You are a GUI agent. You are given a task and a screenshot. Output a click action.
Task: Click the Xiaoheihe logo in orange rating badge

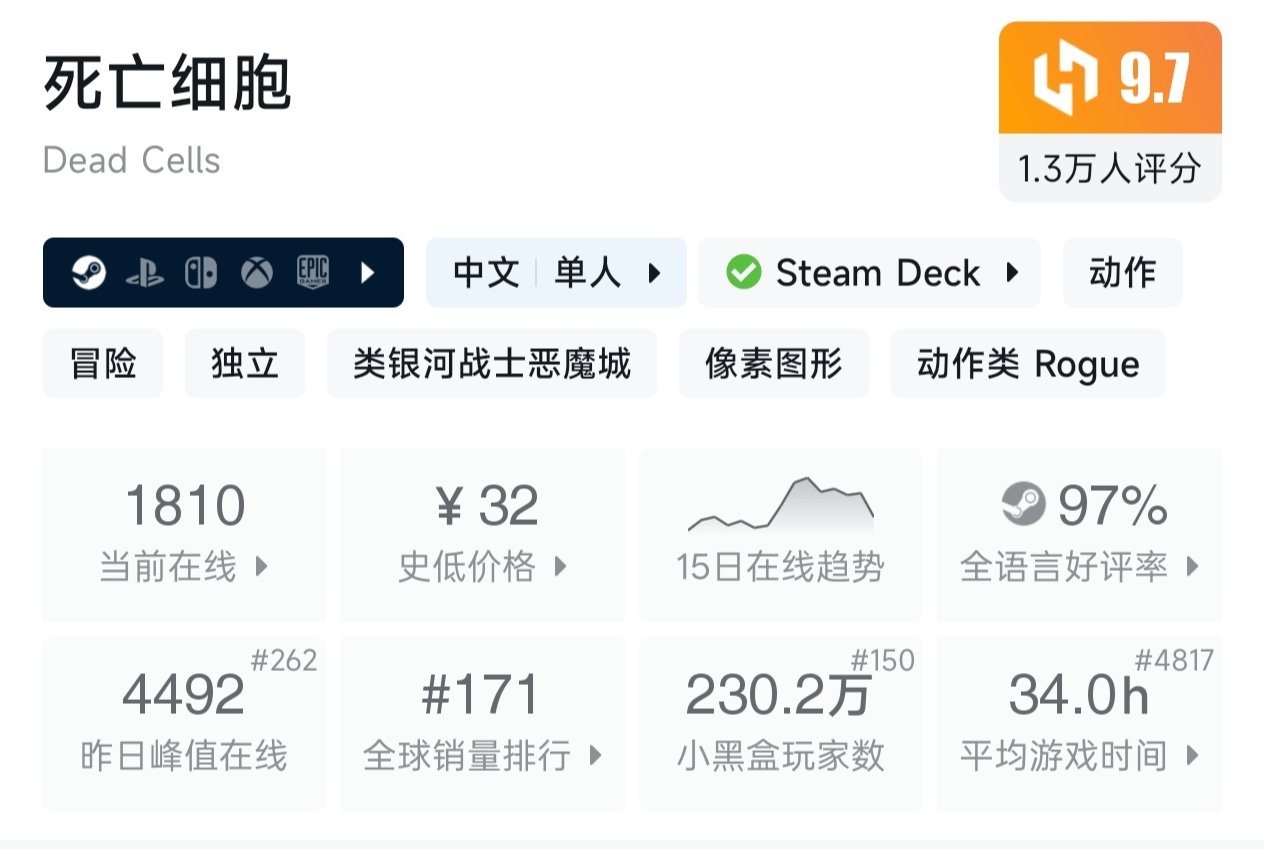point(1066,82)
